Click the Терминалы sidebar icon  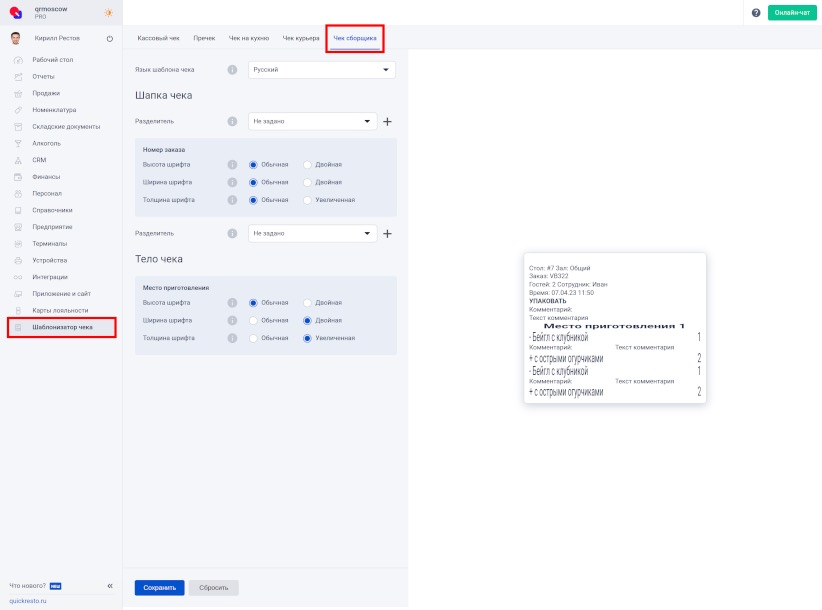[x=18, y=244]
